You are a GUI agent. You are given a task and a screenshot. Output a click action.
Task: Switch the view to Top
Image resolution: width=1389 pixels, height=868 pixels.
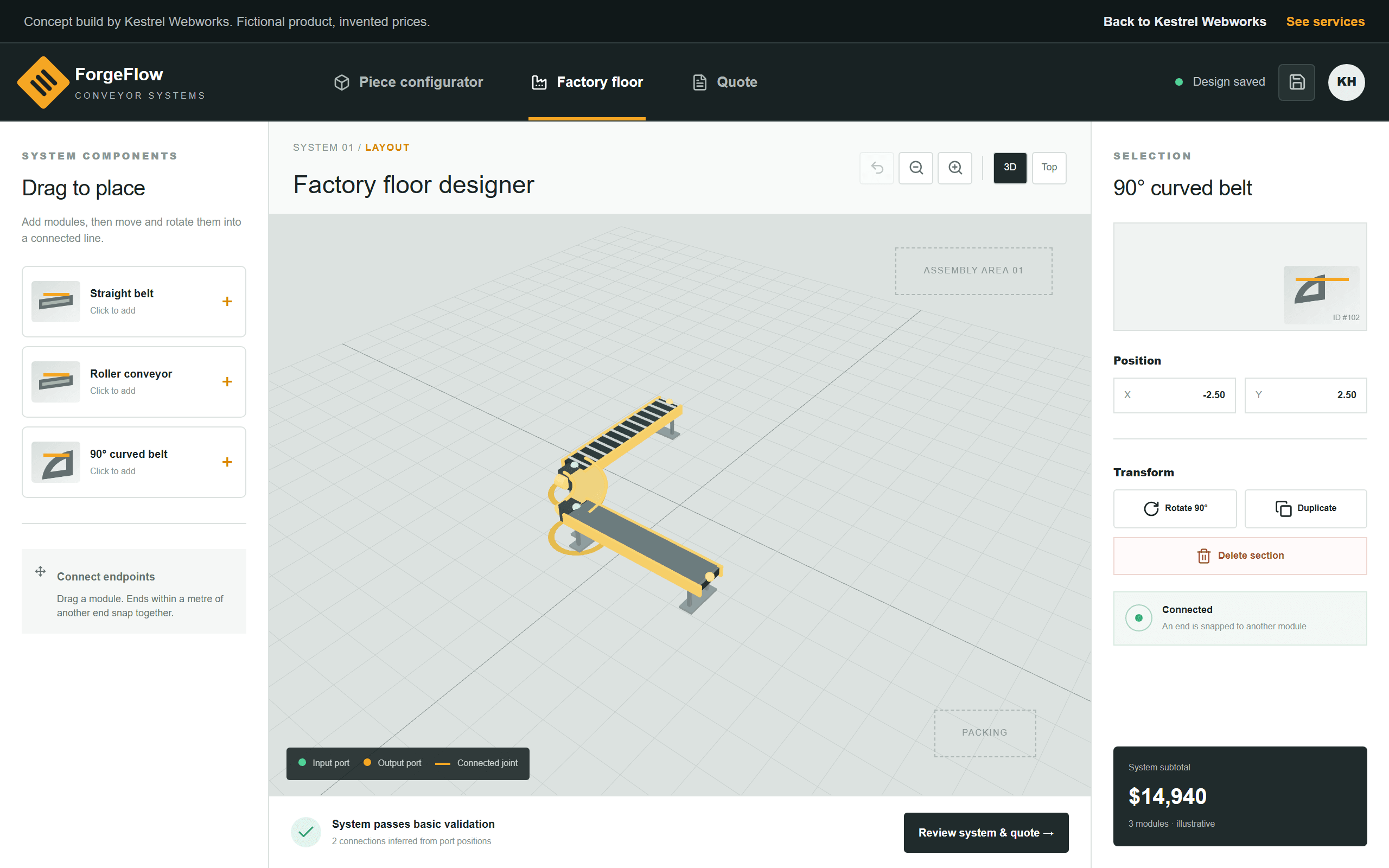[x=1049, y=168]
